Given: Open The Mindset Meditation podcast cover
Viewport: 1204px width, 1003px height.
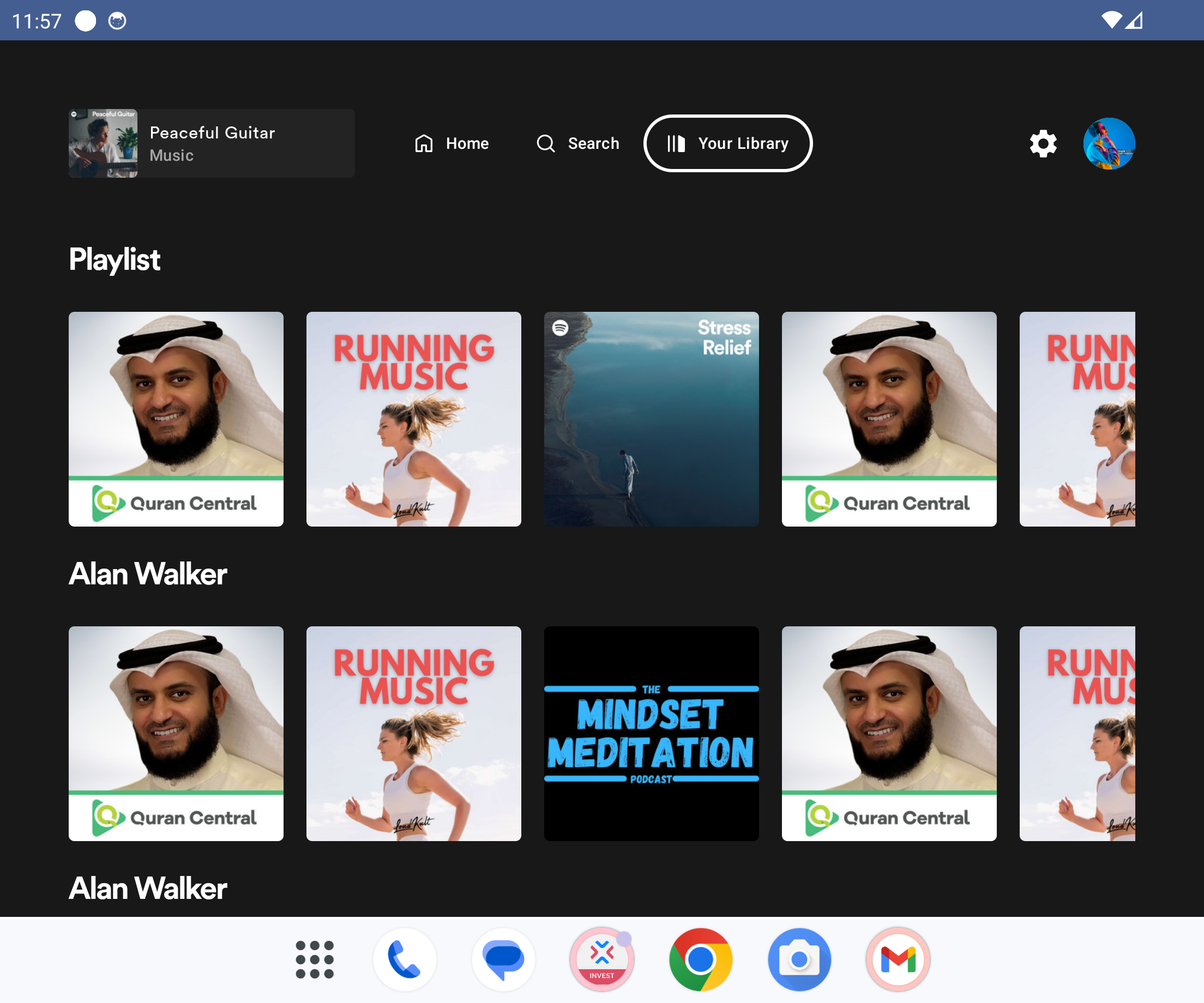Looking at the screenshot, I should pos(651,734).
